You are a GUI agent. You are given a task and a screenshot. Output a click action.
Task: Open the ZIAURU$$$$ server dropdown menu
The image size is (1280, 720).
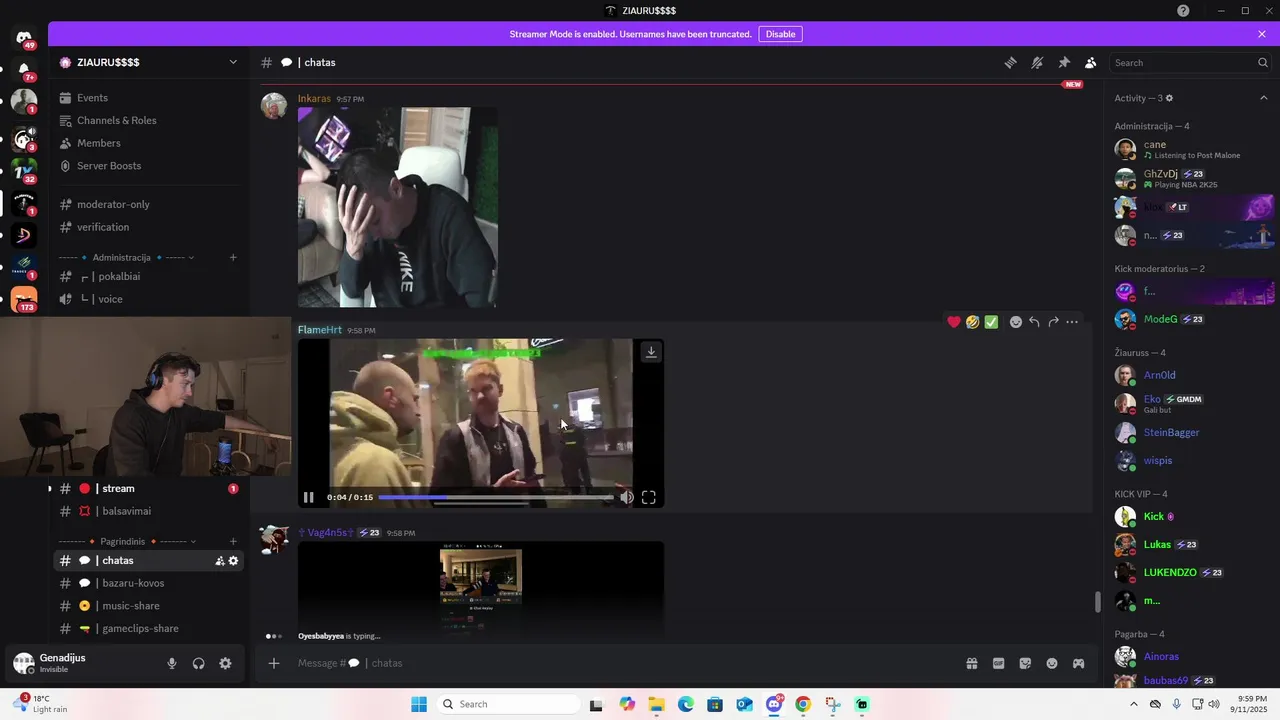point(149,62)
